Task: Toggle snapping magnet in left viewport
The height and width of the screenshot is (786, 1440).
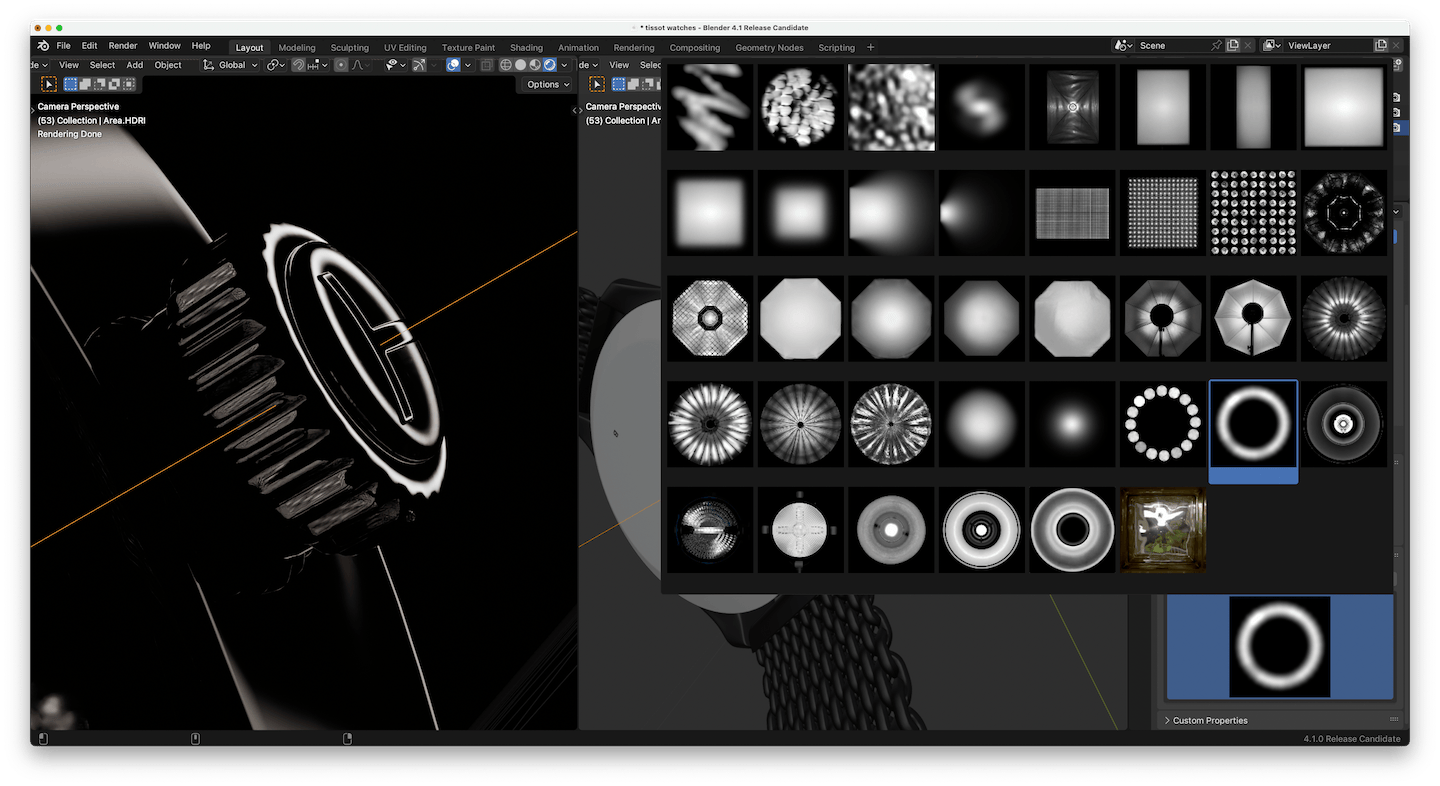Action: pyautogui.click(x=298, y=65)
